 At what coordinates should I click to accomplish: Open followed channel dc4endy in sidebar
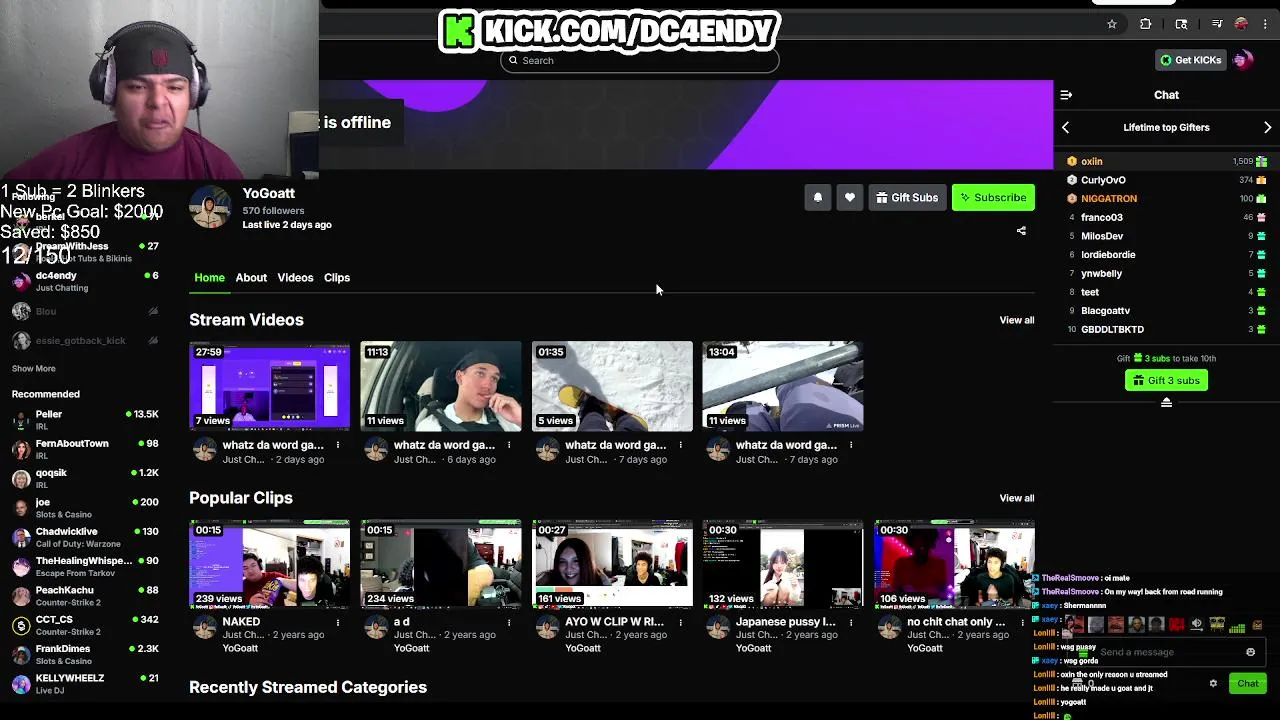pos(85,281)
